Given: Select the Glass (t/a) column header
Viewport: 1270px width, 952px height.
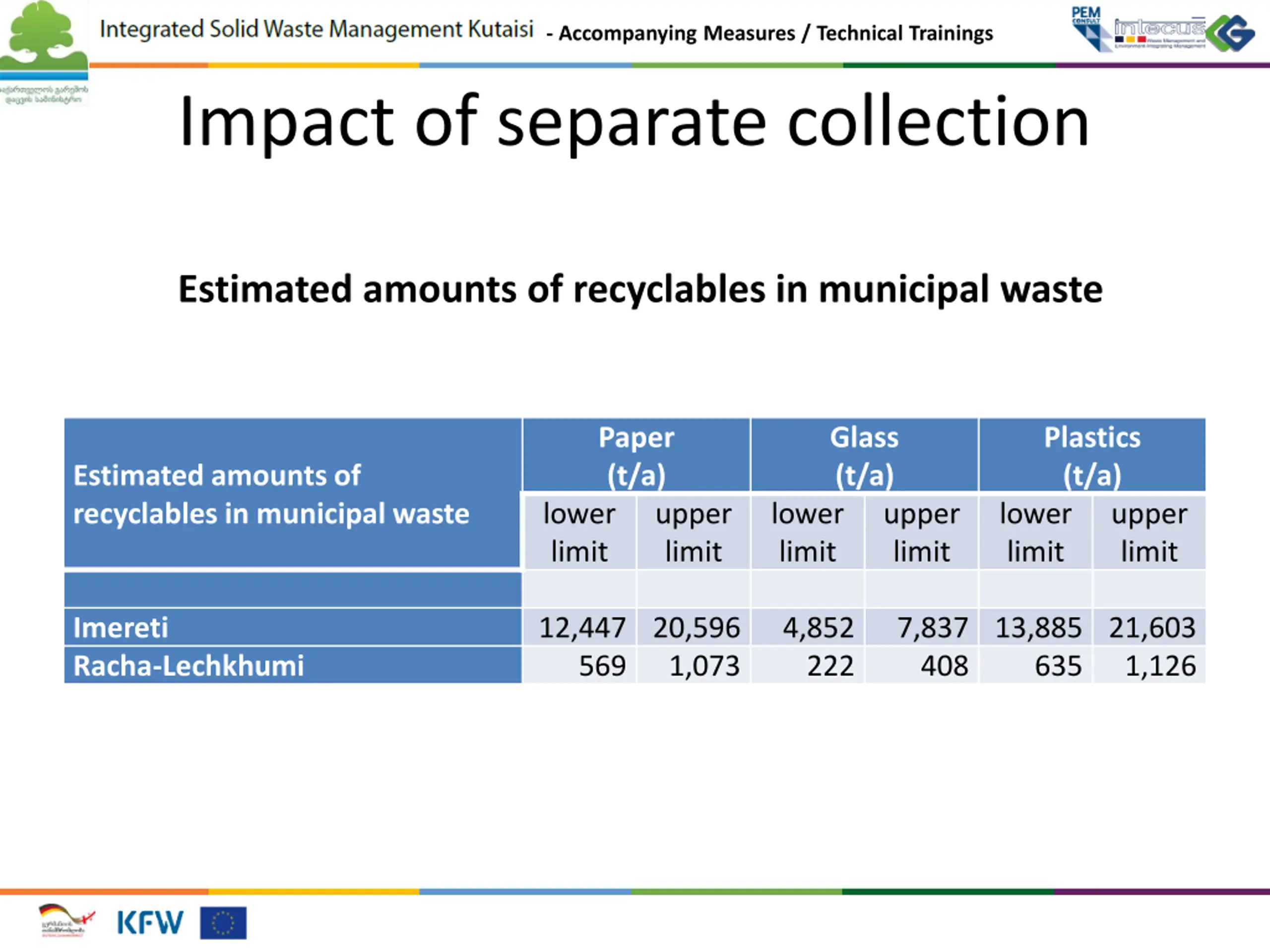Looking at the screenshot, I should click(x=864, y=455).
